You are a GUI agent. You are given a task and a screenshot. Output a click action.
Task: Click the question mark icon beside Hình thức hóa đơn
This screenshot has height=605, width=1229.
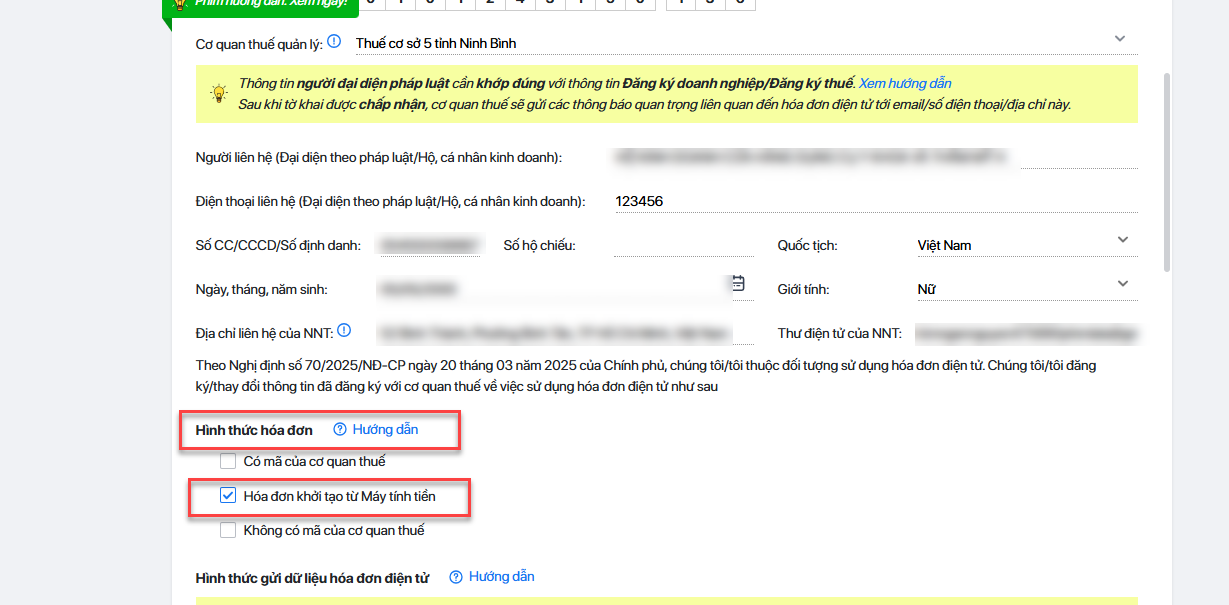click(x=340, y=429)
